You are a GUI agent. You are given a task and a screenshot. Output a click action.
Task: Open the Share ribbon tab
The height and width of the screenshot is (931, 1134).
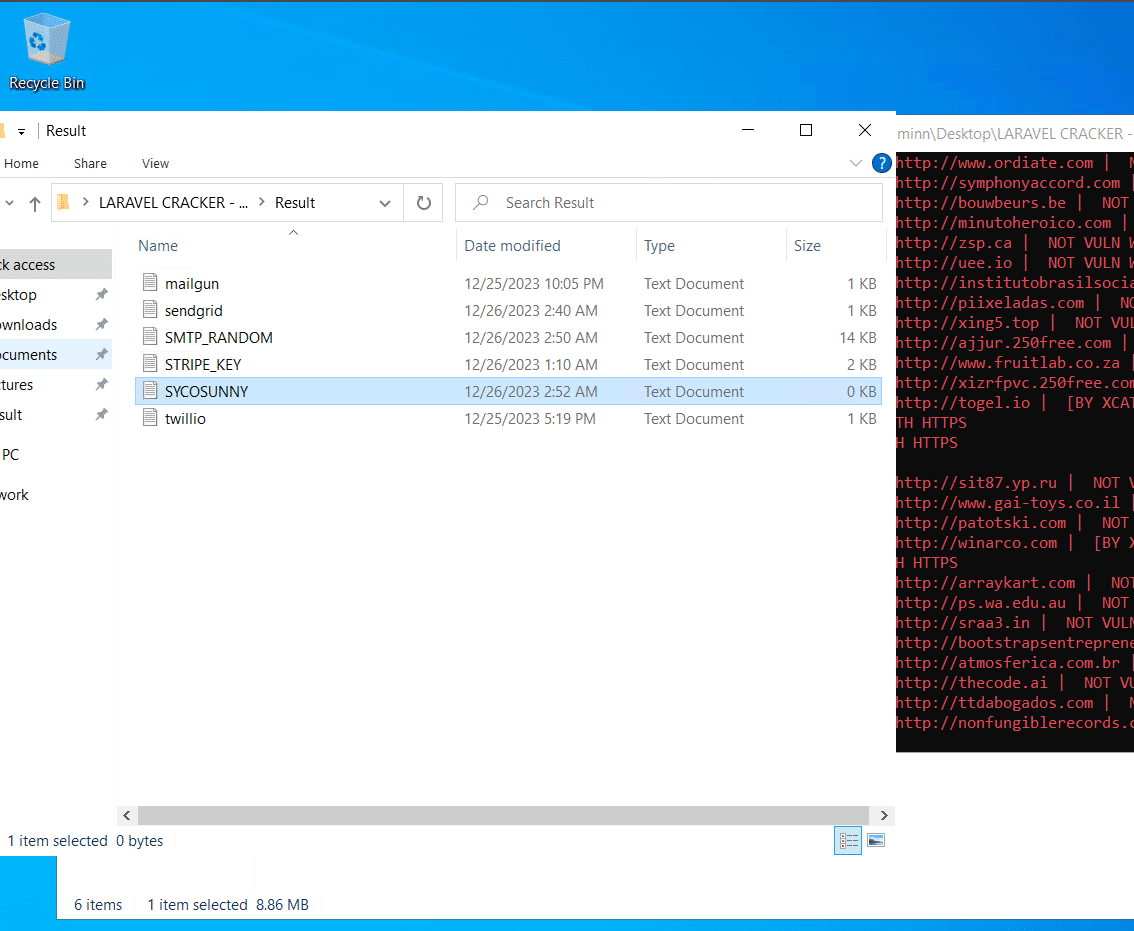[x=90, y=163]
